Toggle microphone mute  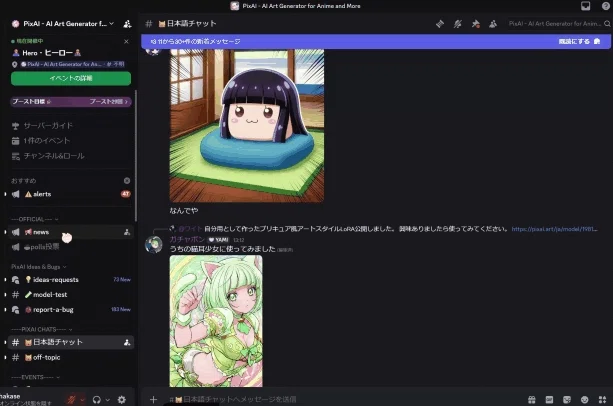(71, 400)
